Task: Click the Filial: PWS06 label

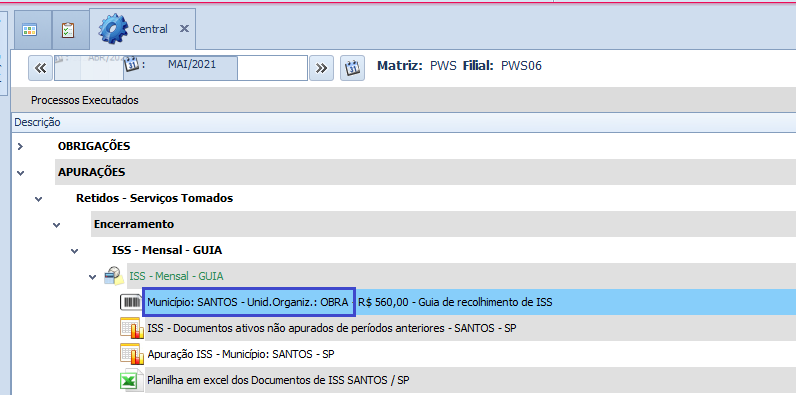Action: point(502,65)
